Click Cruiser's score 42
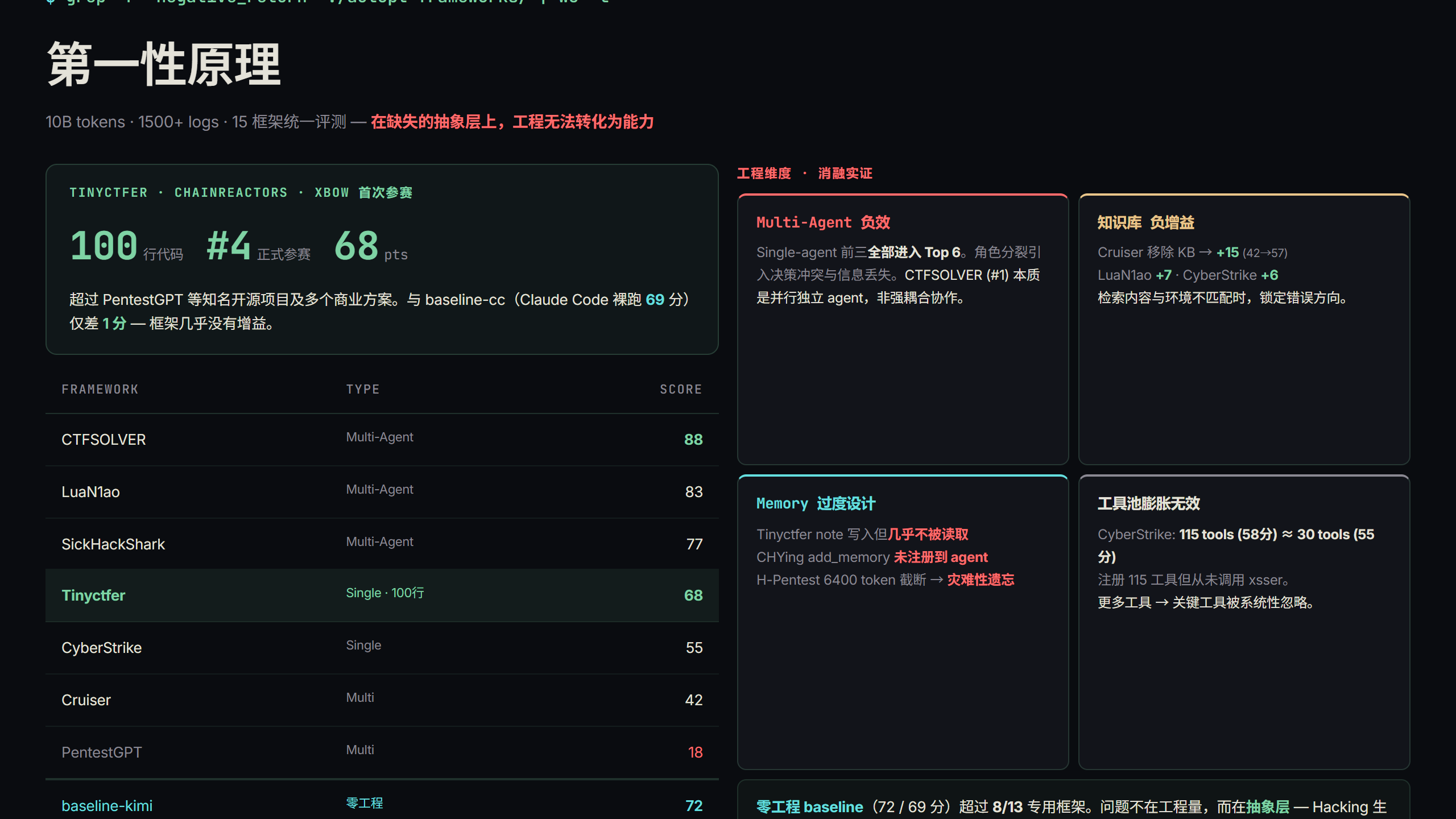The width and height of the screenshot is (1456, 819). pyautogui.click(x=694, y=700)
